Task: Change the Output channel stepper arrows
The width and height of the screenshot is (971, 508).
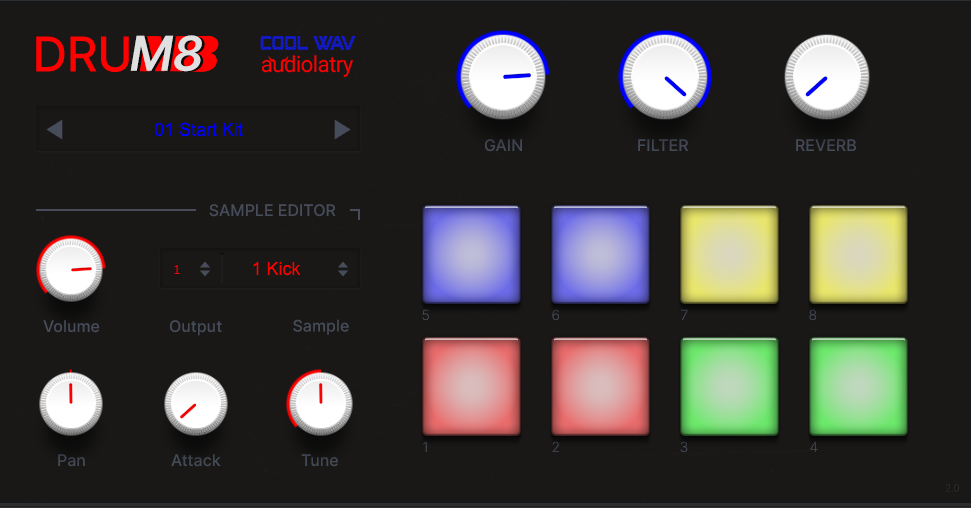Action: (x=205, y=269)
